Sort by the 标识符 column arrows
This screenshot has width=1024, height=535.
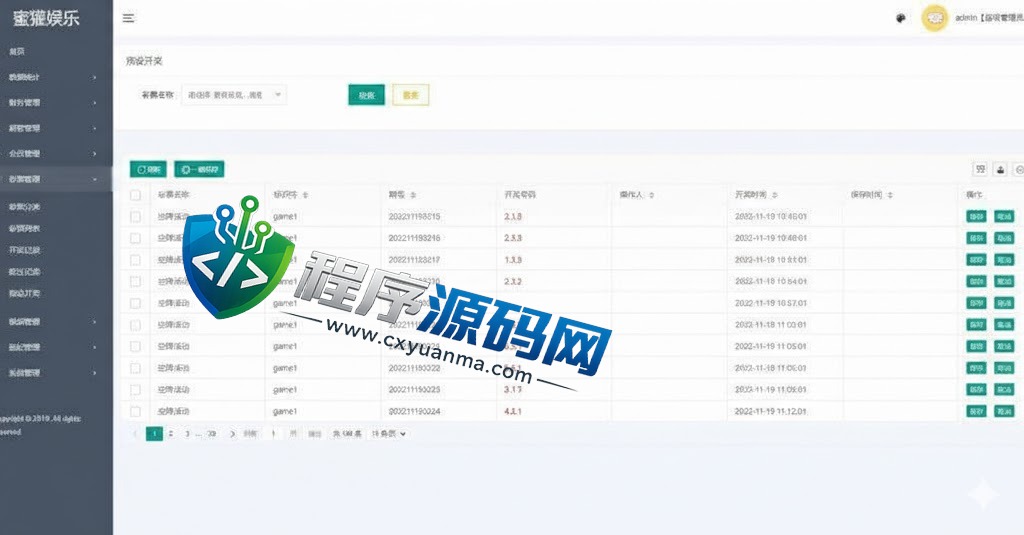pyautogui.click(x=306, y=195)
